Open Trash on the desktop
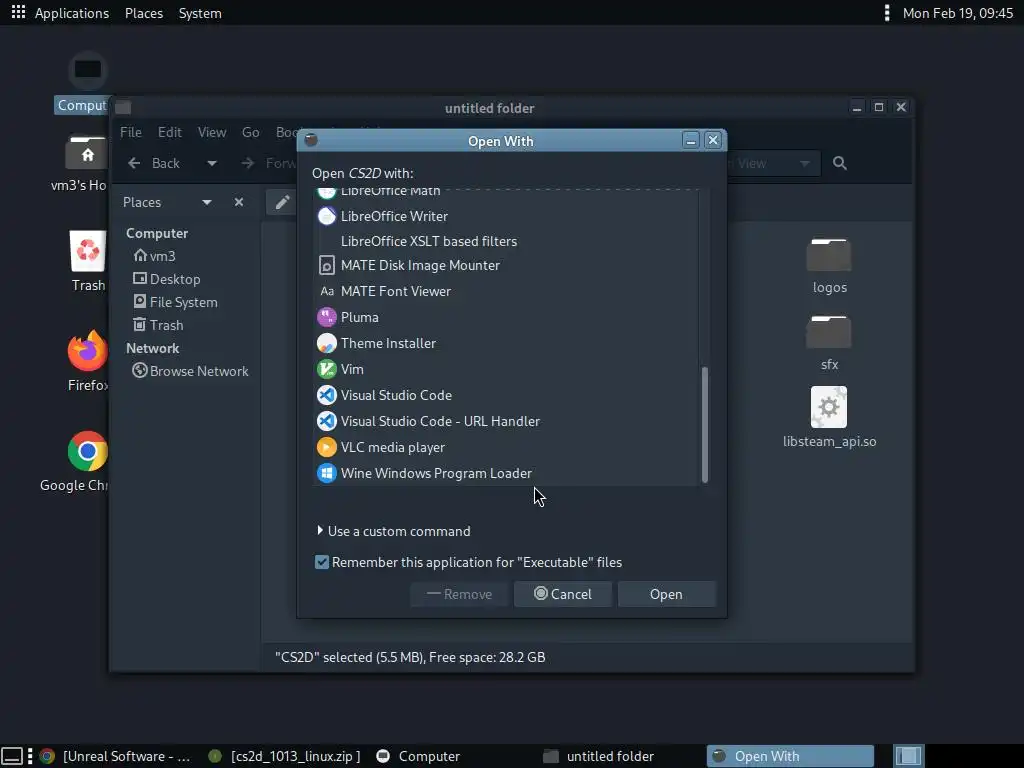The image size is (1024, 768). pos(88,261)
